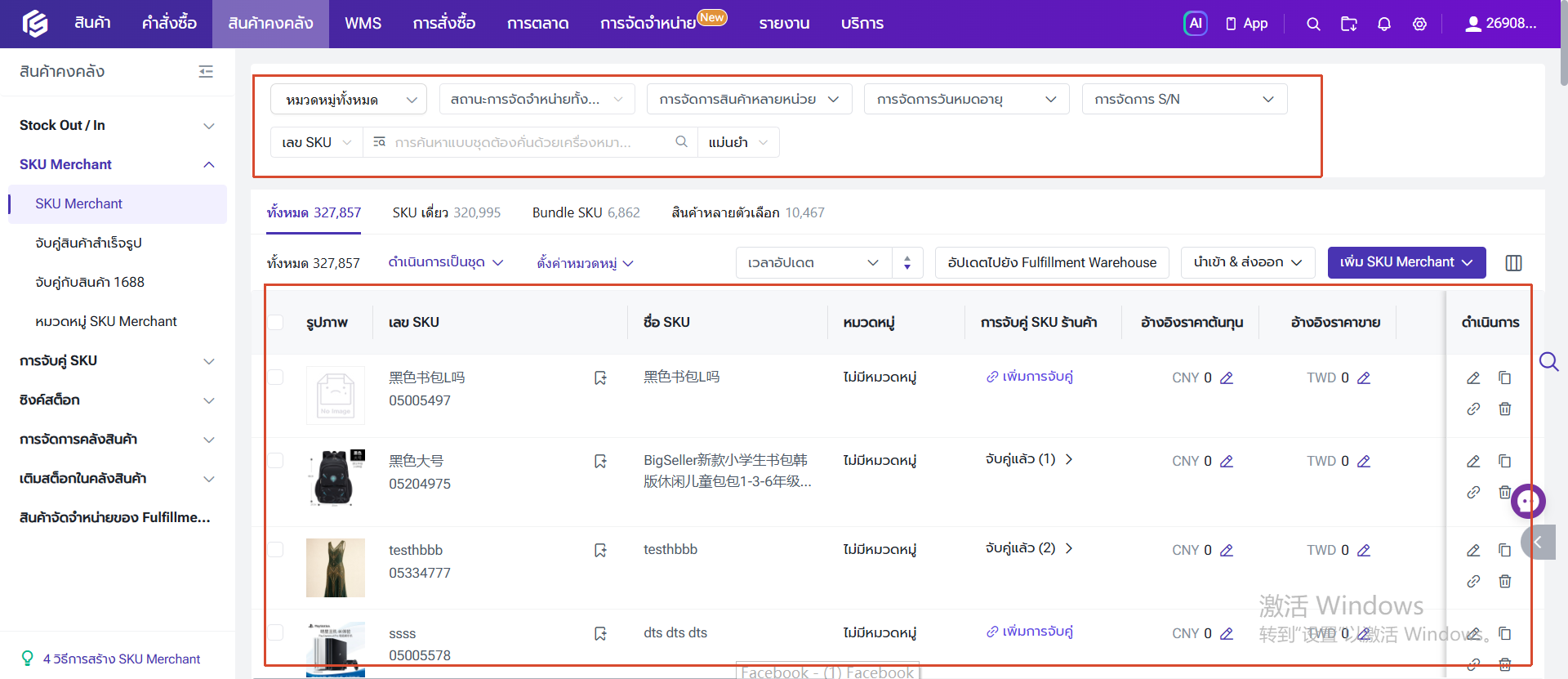
Task: Open the notification bell icon
Action: (1383, 24)
